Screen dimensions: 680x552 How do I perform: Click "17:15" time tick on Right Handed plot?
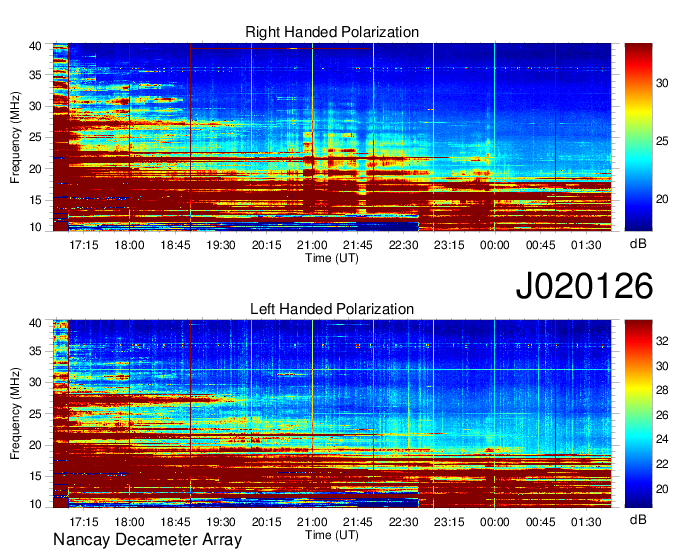[84, 245]
